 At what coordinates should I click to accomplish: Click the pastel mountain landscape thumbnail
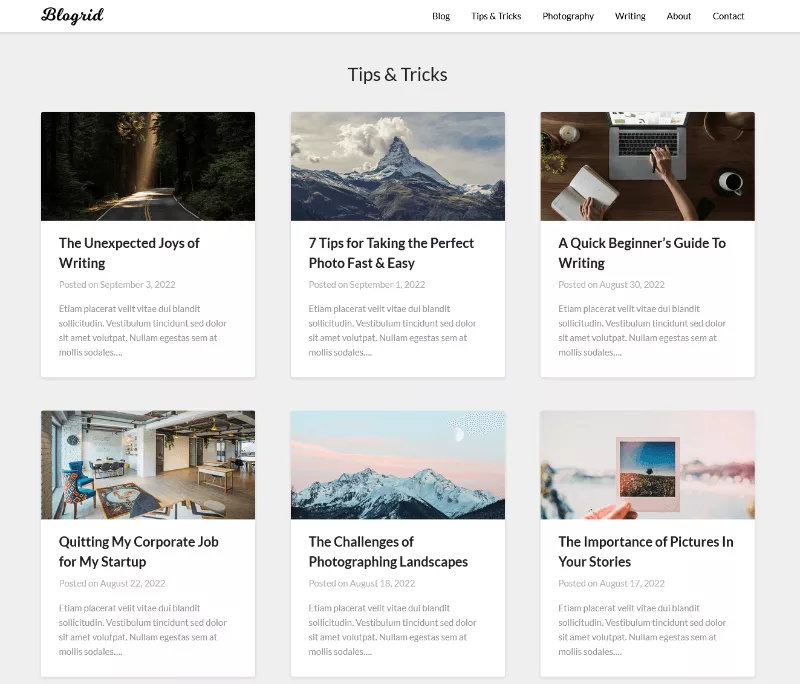click(398, 464)
